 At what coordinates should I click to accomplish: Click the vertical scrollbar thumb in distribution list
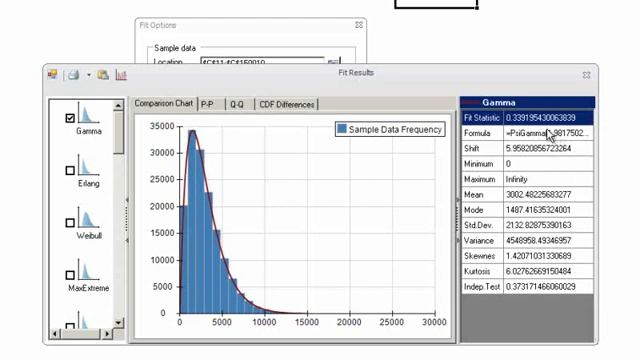click(118, 133)
